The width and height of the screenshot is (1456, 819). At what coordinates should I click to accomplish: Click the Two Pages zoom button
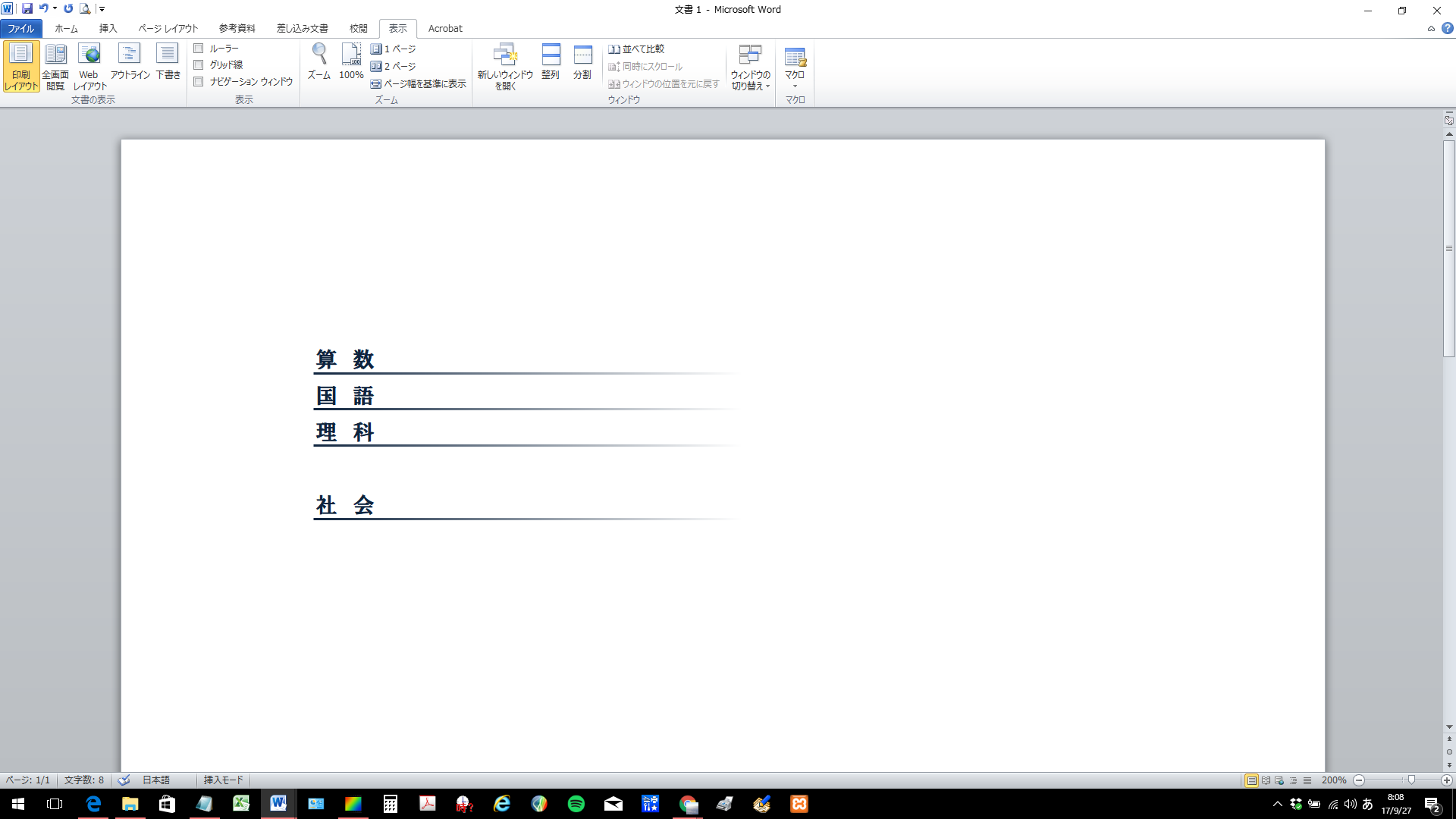tap(394, 67)
